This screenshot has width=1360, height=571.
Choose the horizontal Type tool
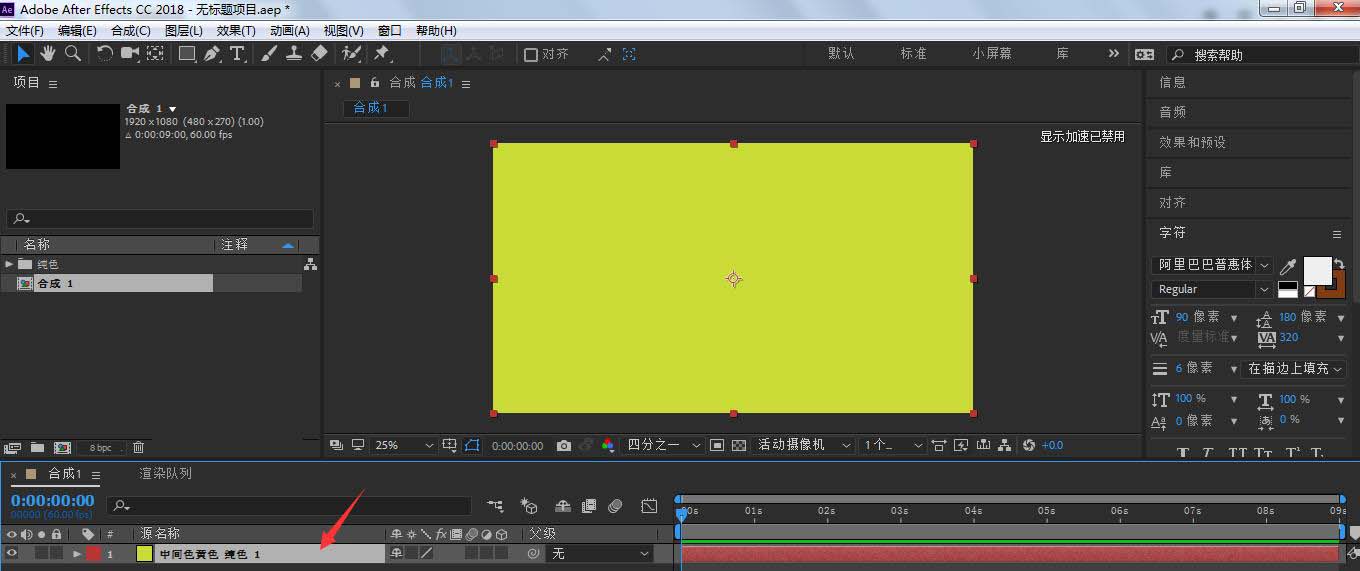pyautogui.click(x=237, y=54)
